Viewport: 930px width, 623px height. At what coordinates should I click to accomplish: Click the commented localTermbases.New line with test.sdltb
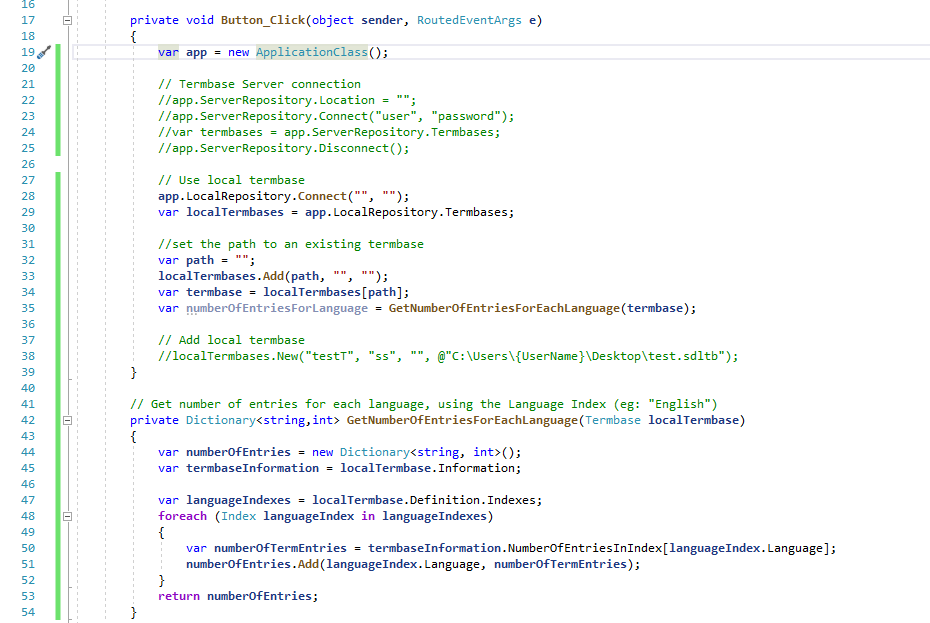[x=448, y=357]
